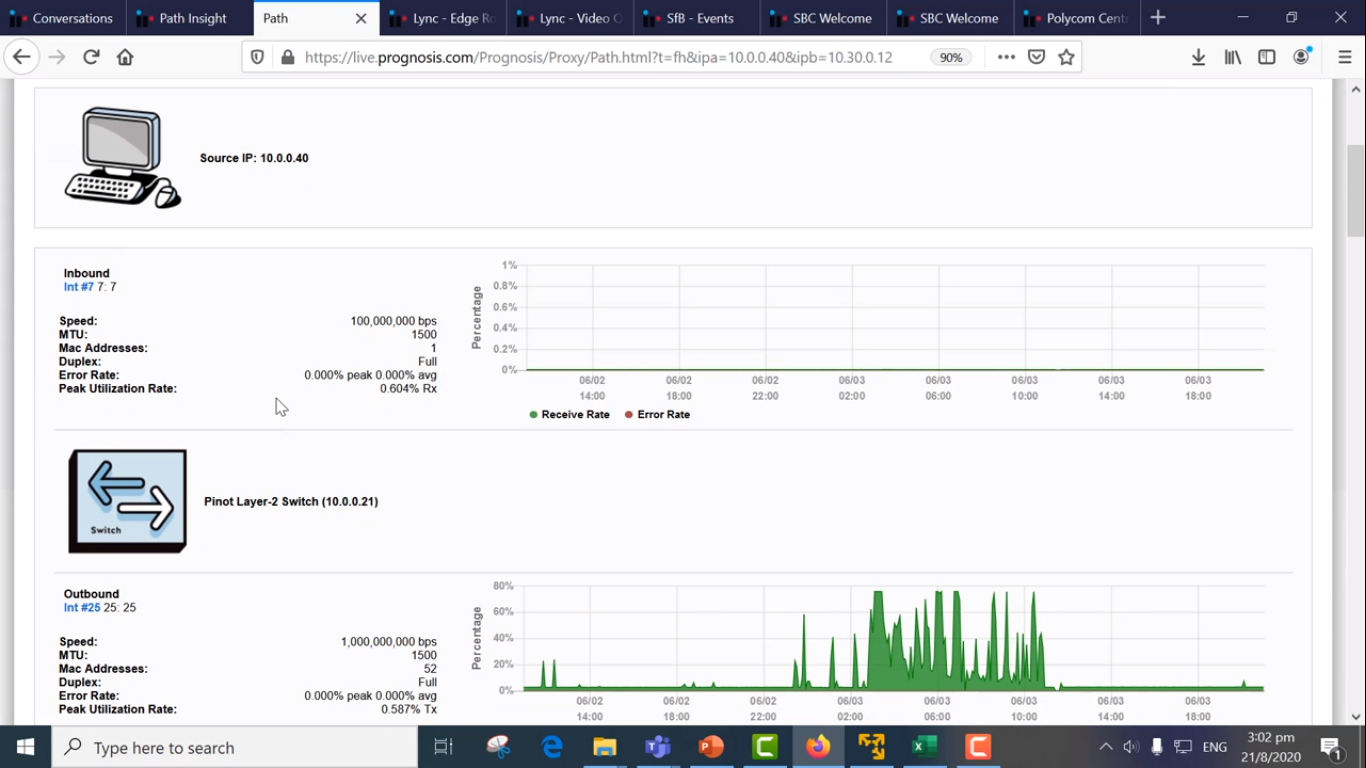Screen dimensions: 1366x768
Task: Go to the Firefox home page icon
Action: [x=125, y=57]
